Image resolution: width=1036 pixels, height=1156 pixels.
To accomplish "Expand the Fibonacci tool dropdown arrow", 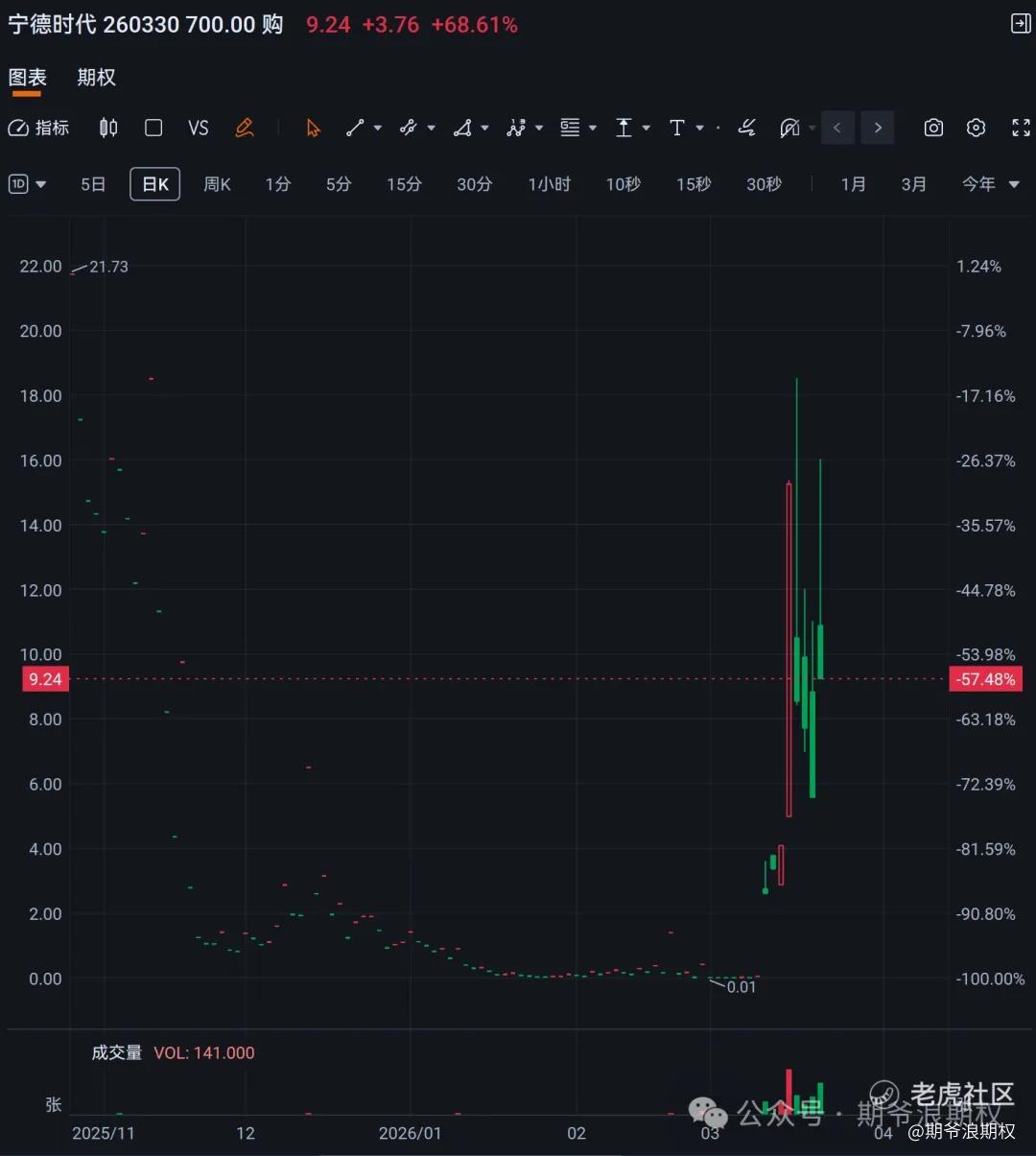I will click(592, 128).
